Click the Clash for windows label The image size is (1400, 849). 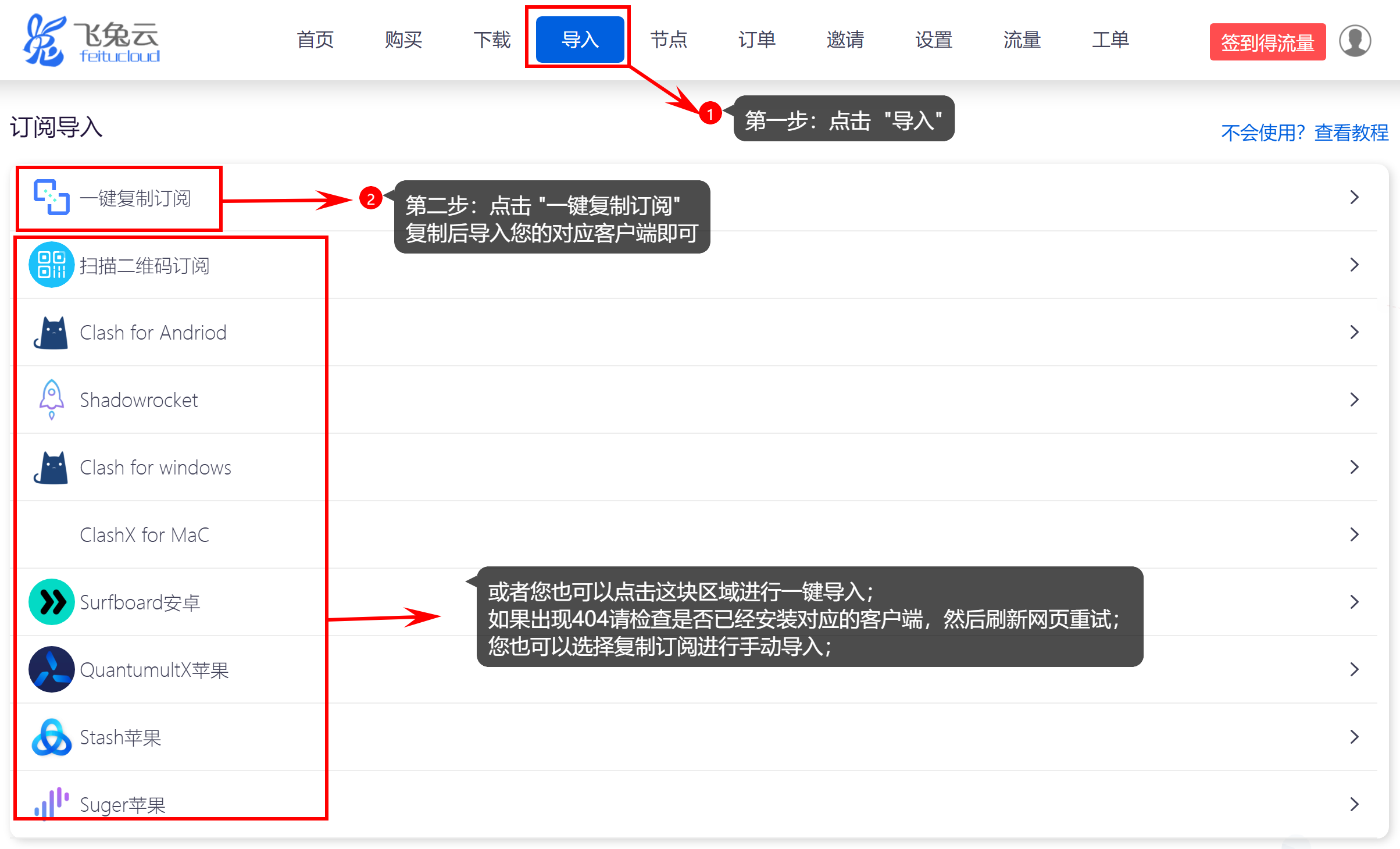coord(155,468)
